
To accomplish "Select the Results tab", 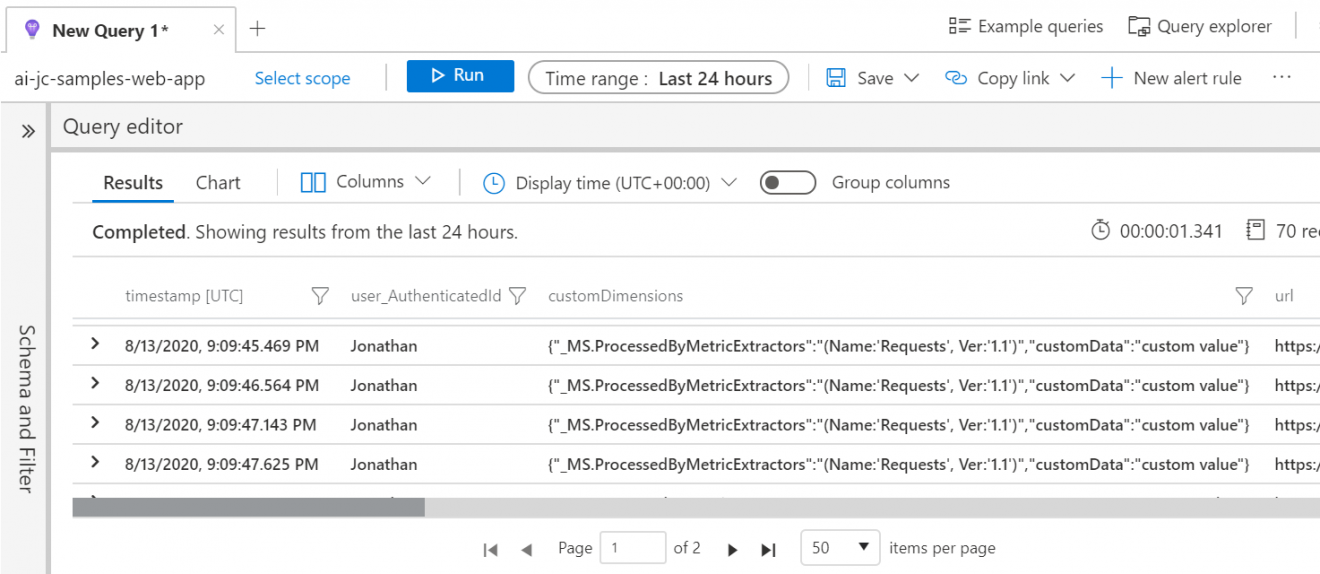I will coord(133,183).
